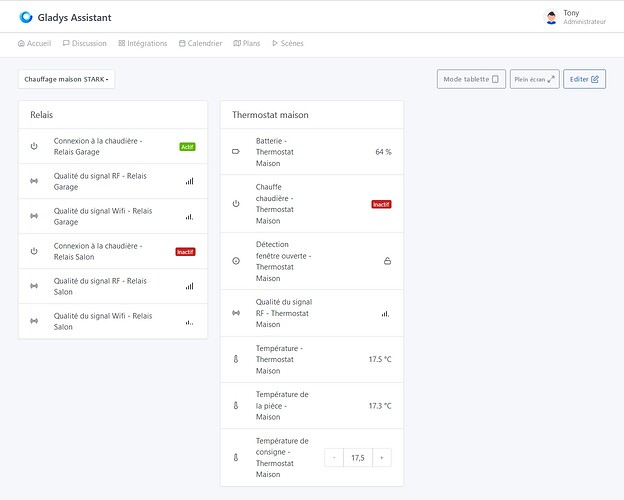Click the Administrateur role label
The width and height of the screenshot is (624, 500).
point(585,22)
